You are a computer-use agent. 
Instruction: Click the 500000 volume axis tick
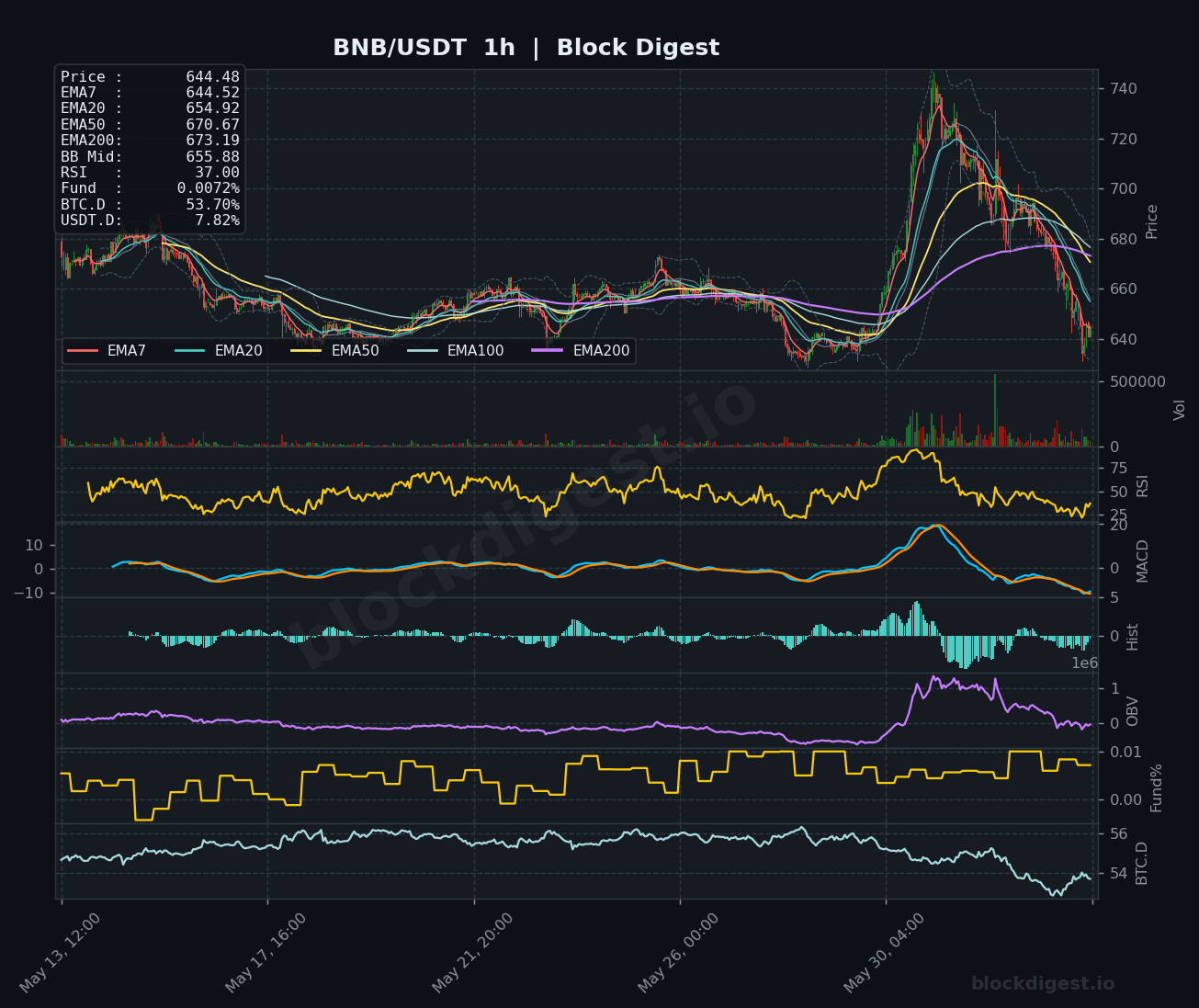click(1137, 382)
